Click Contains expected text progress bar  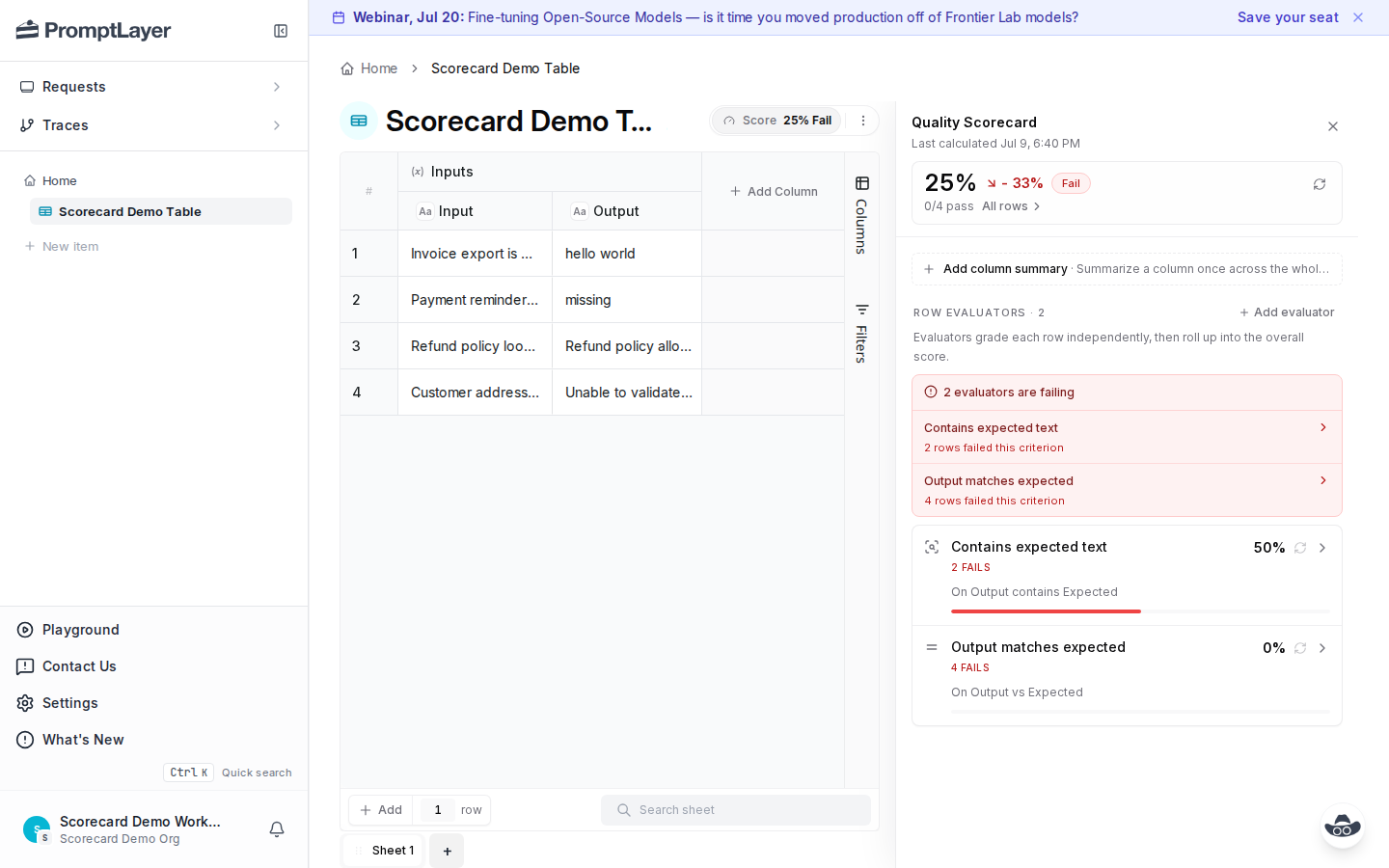[1140, 611]
